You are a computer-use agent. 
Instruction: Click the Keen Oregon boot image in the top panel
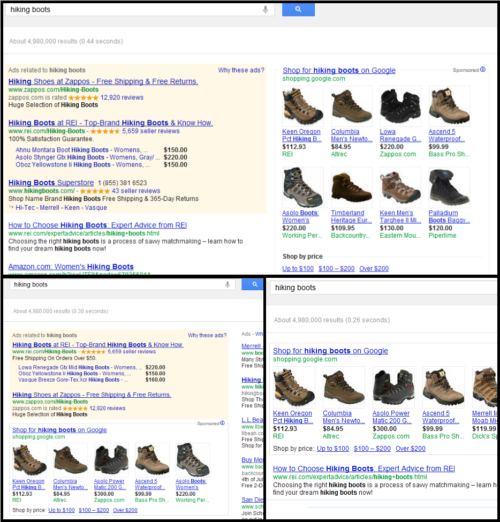(303, 106)
